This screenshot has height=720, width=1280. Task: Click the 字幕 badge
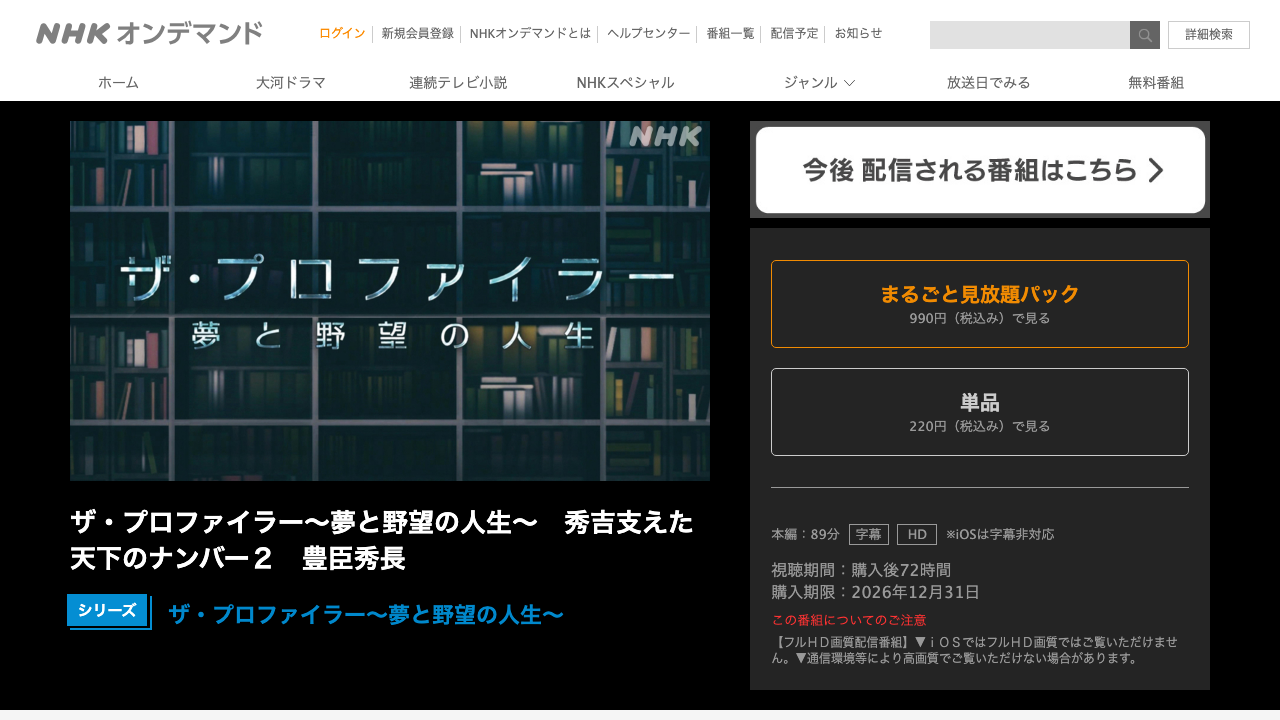click(x=869, y=534)
